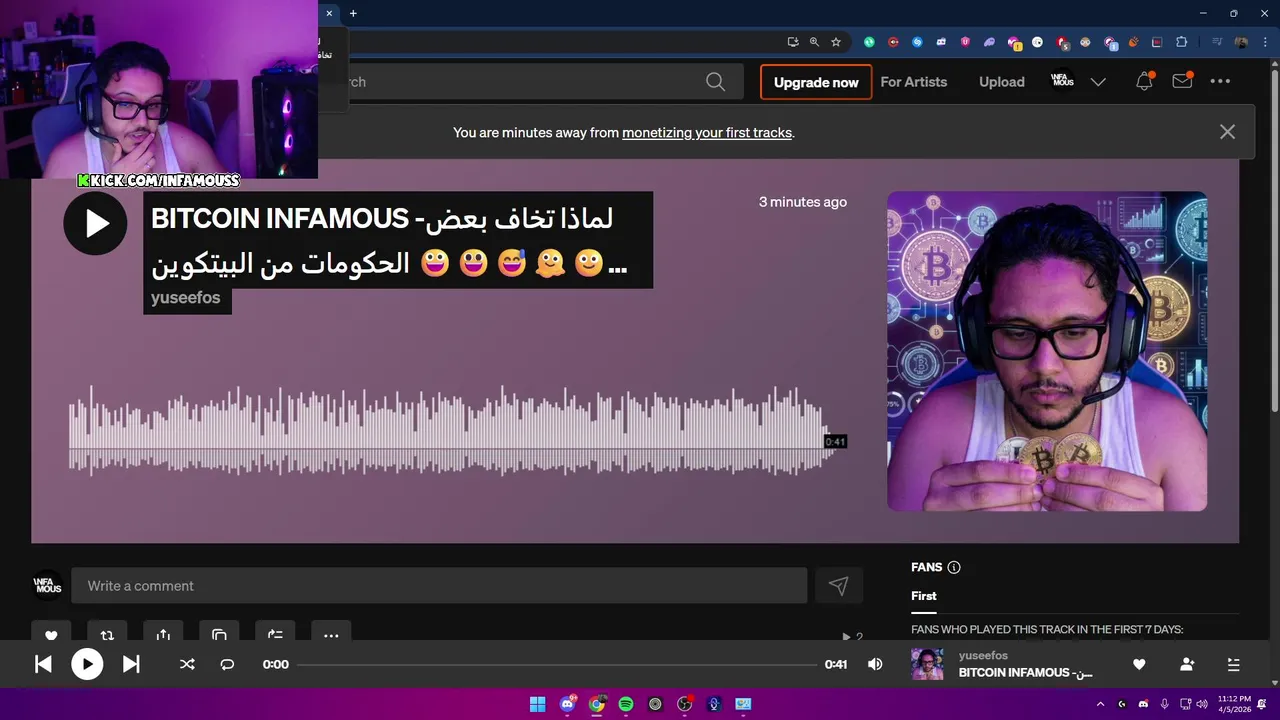Dismiss the monetizing banner
Viewport: 1280px width, 720px height.
1227,132
